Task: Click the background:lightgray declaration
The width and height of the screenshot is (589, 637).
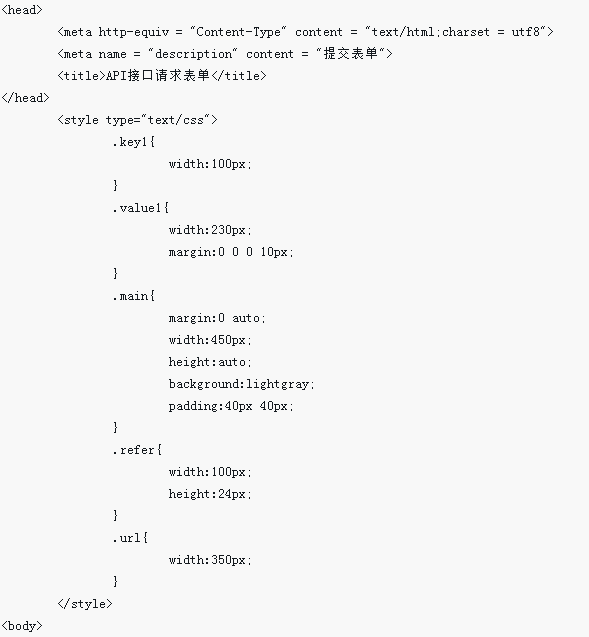Action: pos(242,384)
